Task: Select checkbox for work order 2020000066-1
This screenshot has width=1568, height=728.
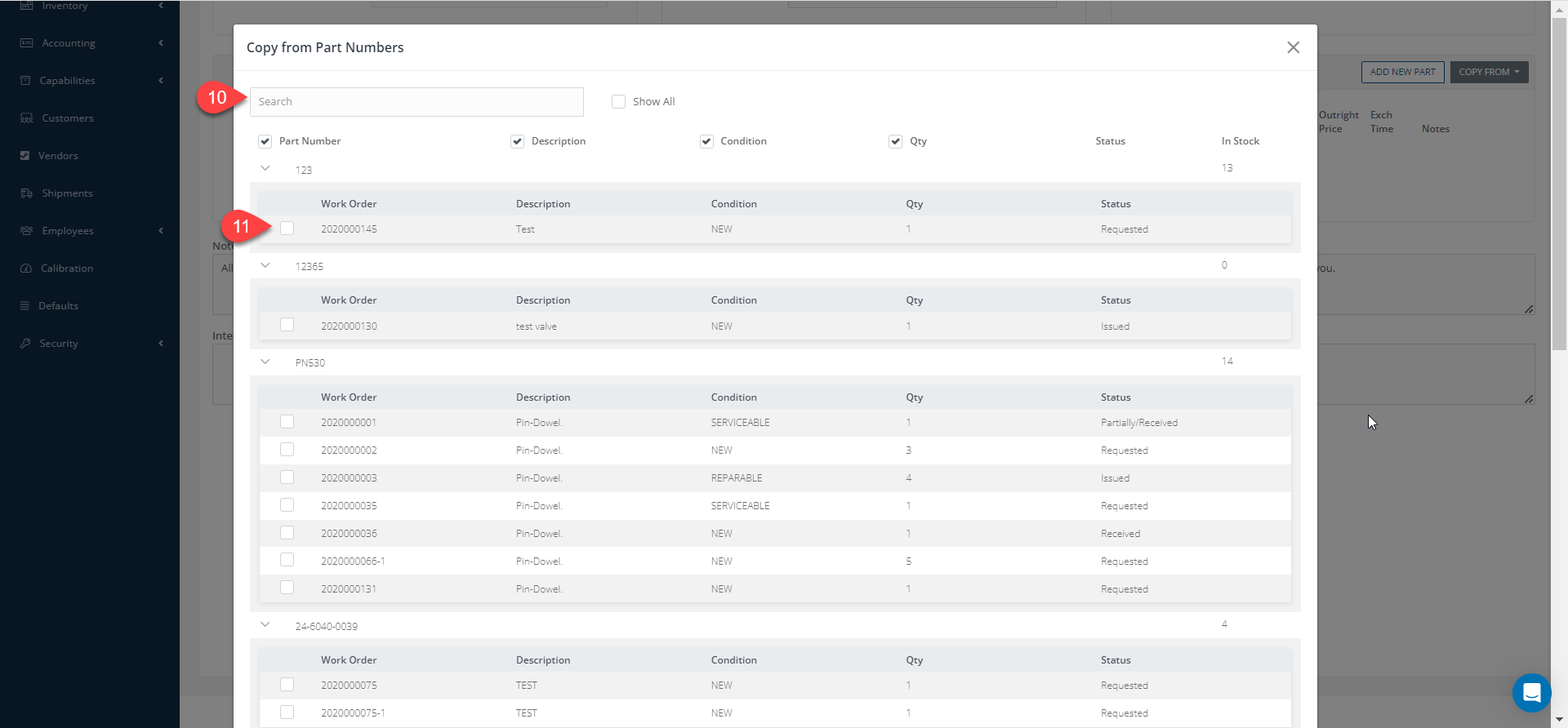Action: click(287, 560)
